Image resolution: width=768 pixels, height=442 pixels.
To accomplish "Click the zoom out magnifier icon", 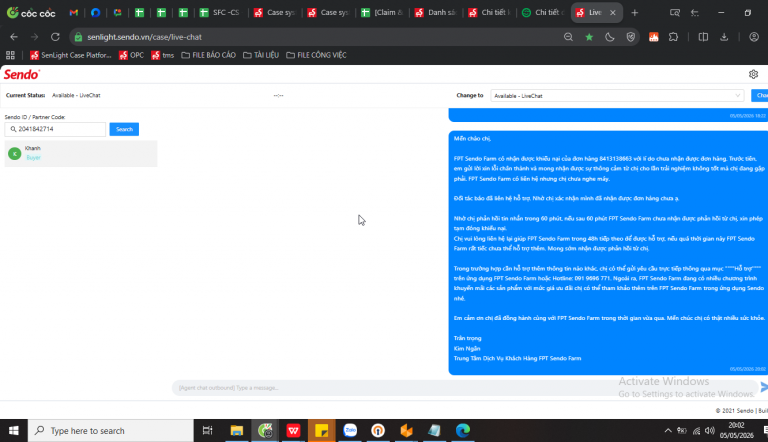I will (x=568, y=37).
